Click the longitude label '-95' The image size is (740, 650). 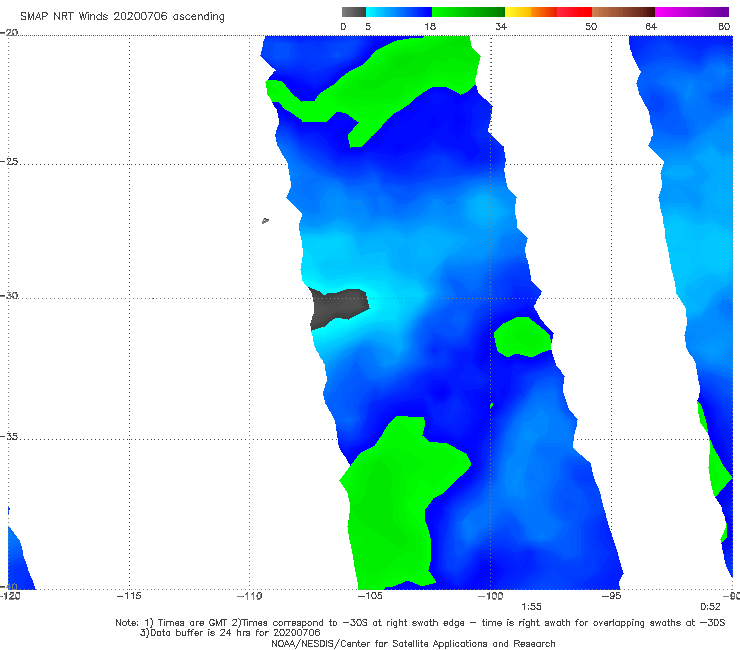[x=611, y=596]
